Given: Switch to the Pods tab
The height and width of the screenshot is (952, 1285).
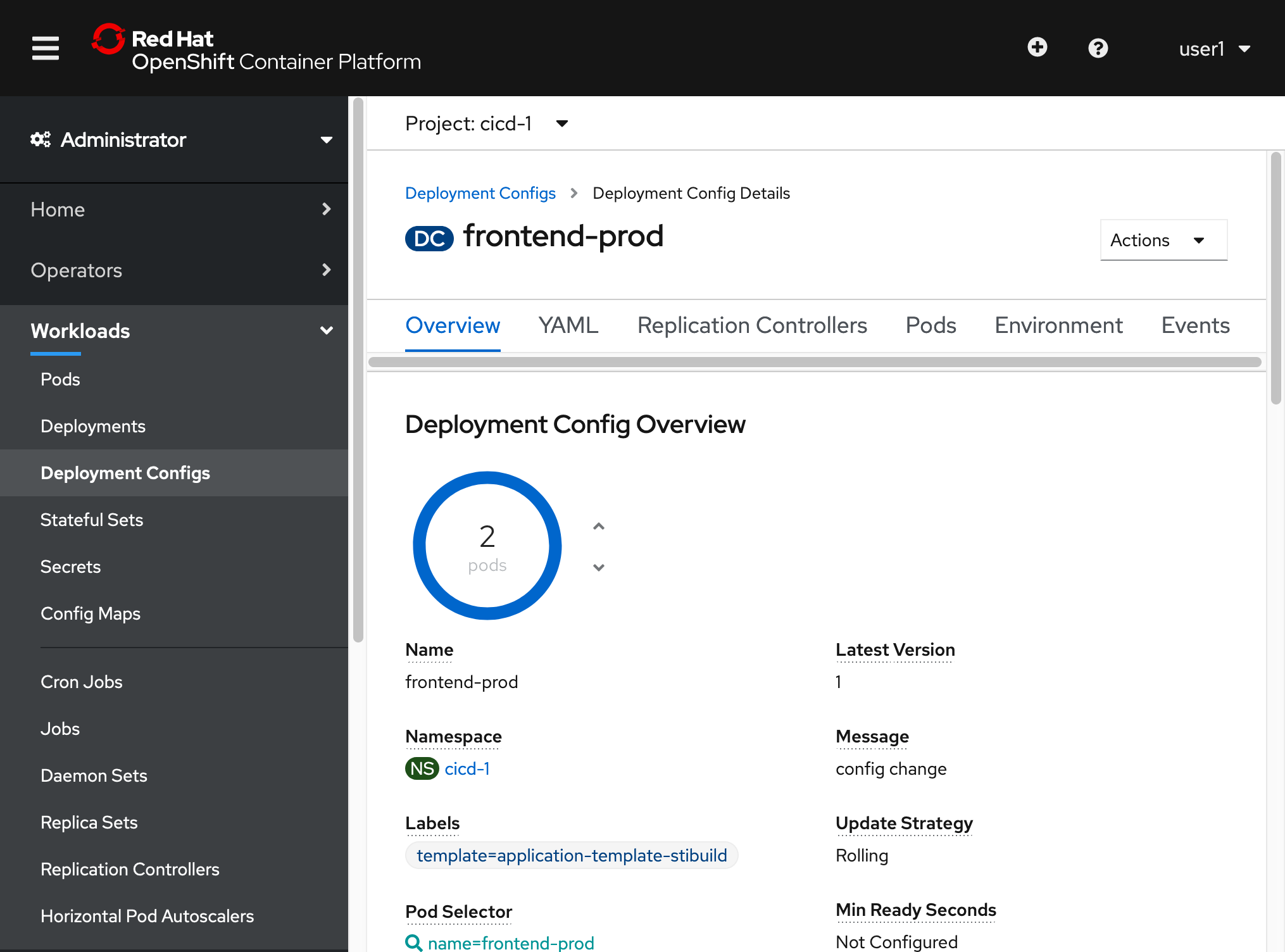Looking at the screenshot, I should [931, 325].
